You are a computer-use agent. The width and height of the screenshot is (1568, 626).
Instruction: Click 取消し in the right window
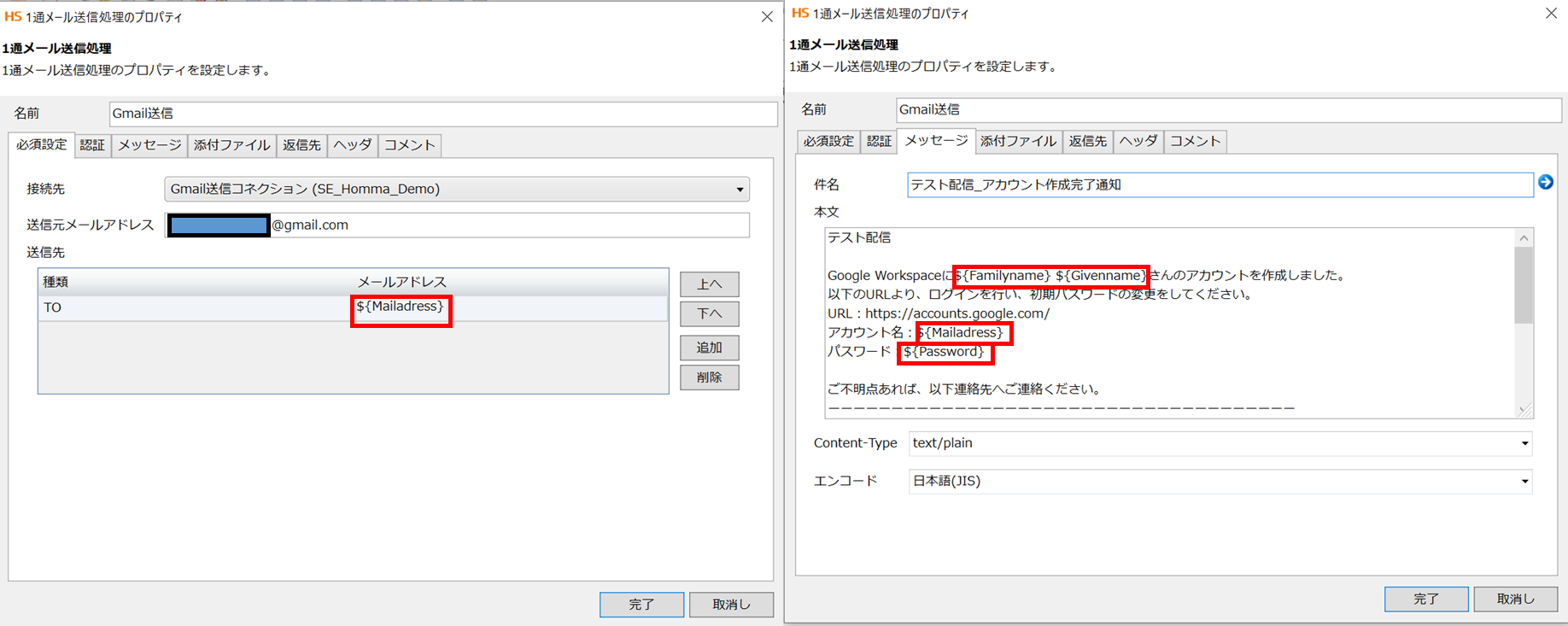pyautogui.click(x=1516, y=600)
